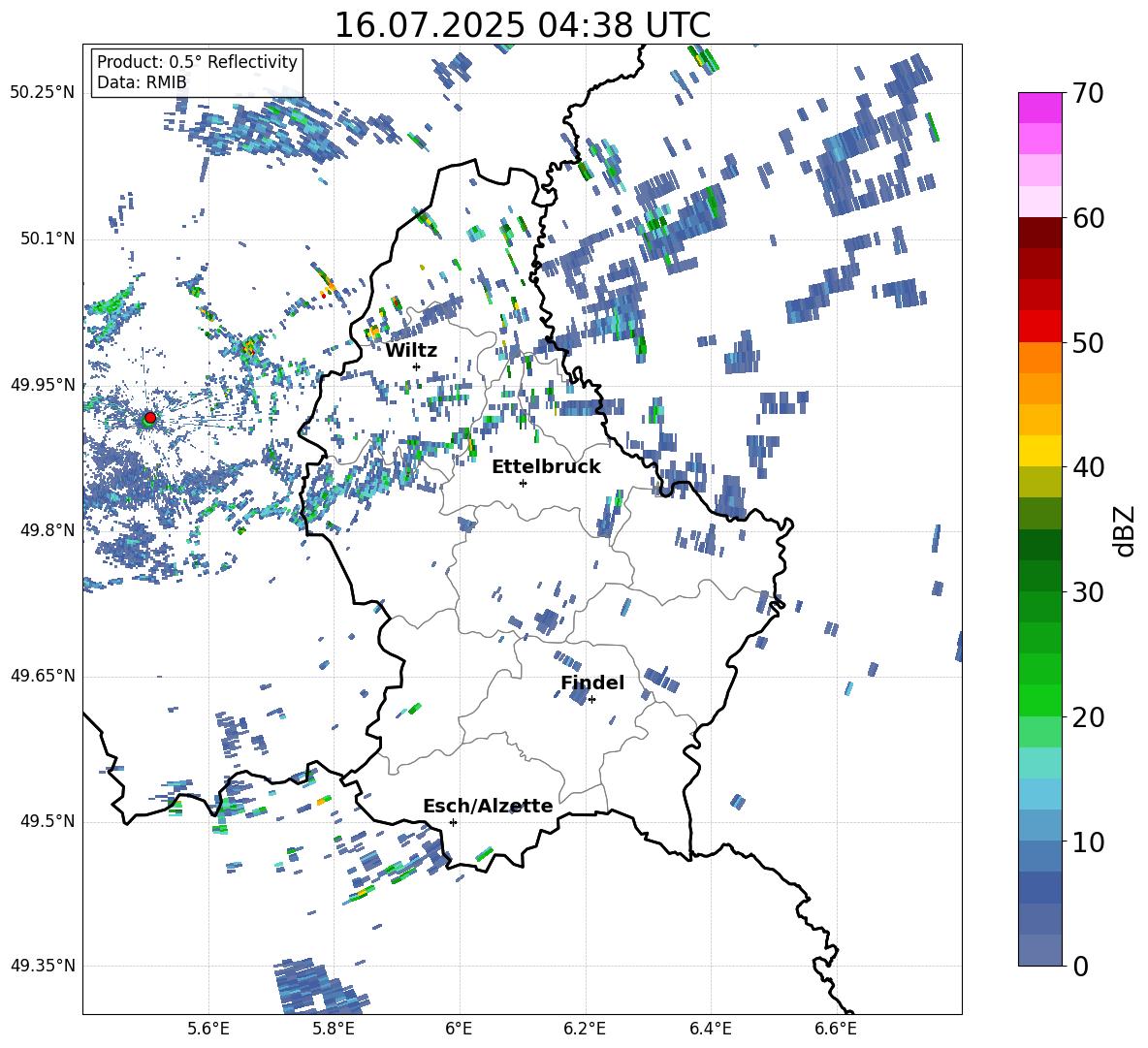Viewport: 1148px width, 1048px height.
Task: Click the 6.6°E longitude label
Action: tap(836, 1029)
